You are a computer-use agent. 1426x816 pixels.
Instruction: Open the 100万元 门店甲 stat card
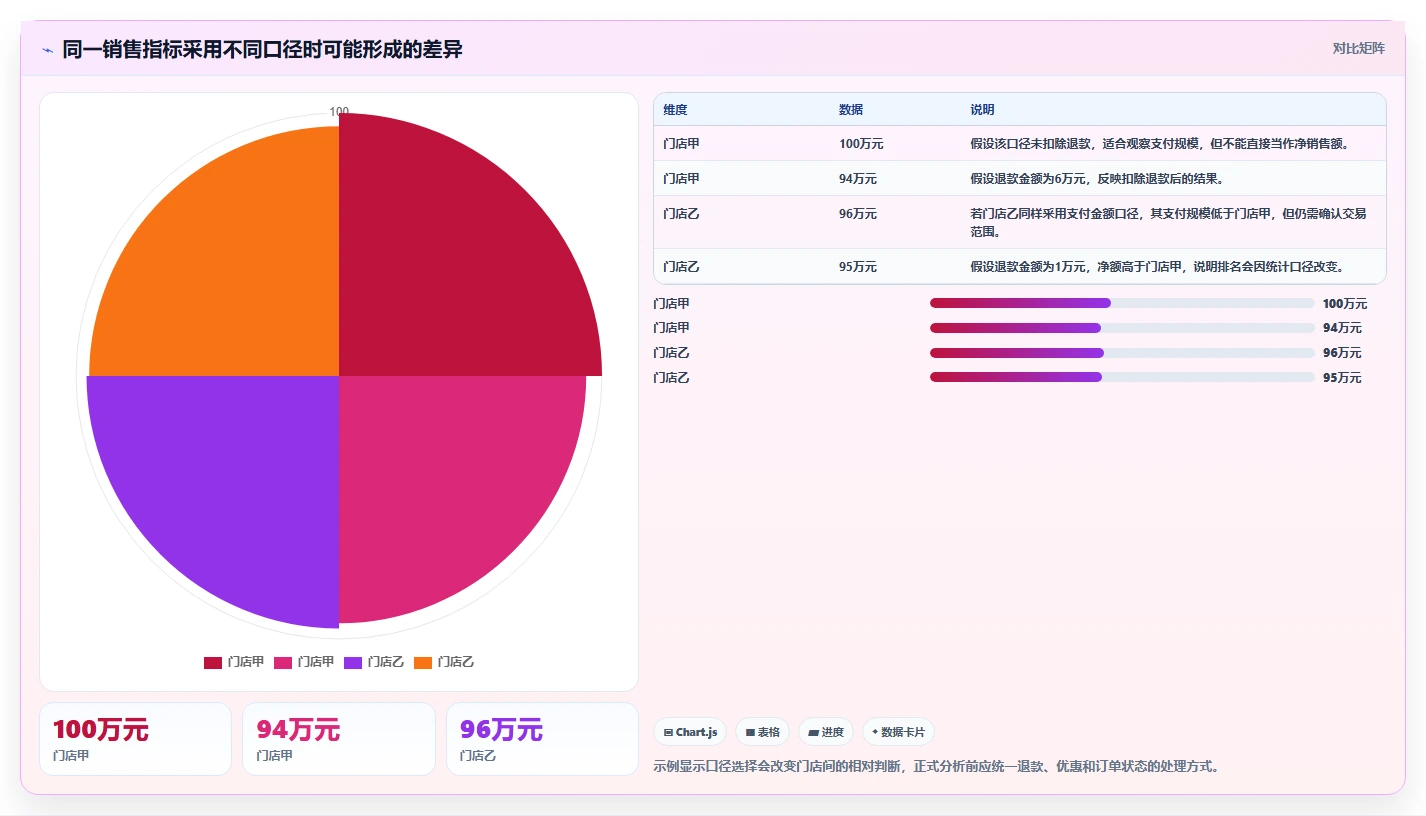coord(135,739)
